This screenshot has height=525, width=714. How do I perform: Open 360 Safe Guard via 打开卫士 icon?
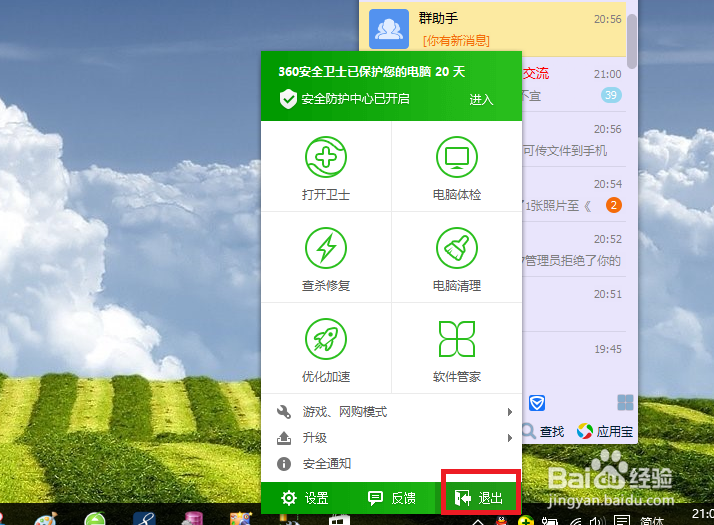(326, 168)
